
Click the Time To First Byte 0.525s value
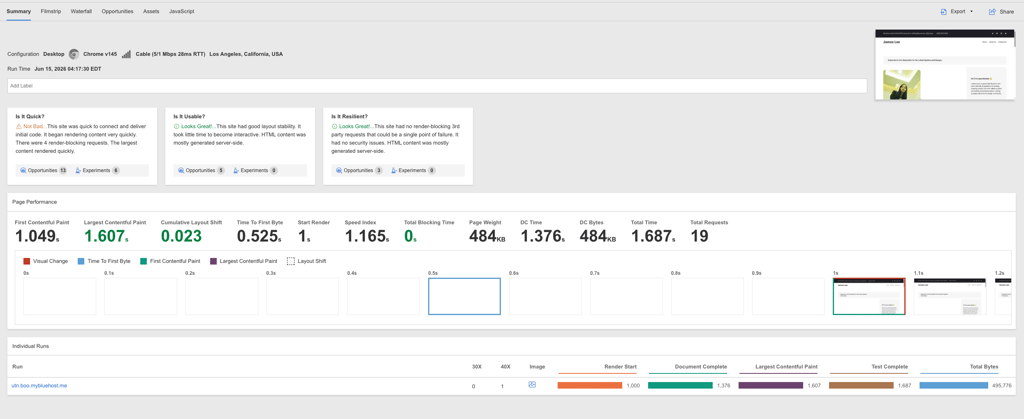pos(259,236)
